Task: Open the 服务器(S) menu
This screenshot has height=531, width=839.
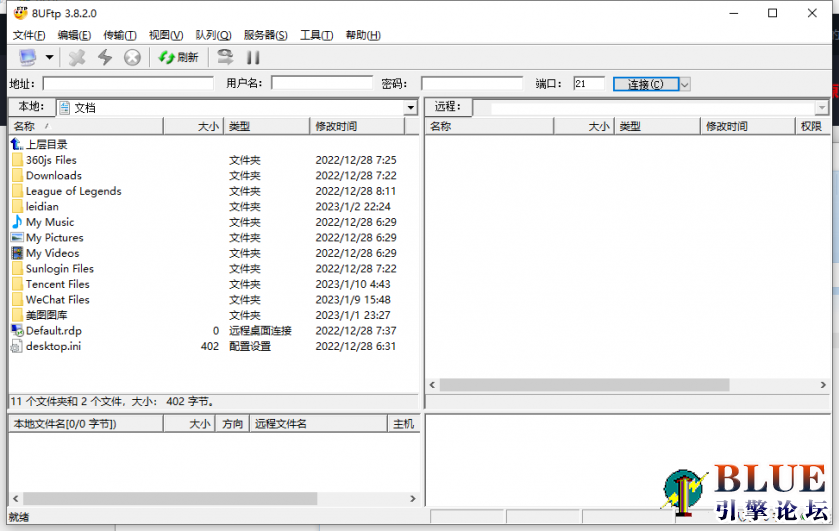Action: (x=265, y=35)
